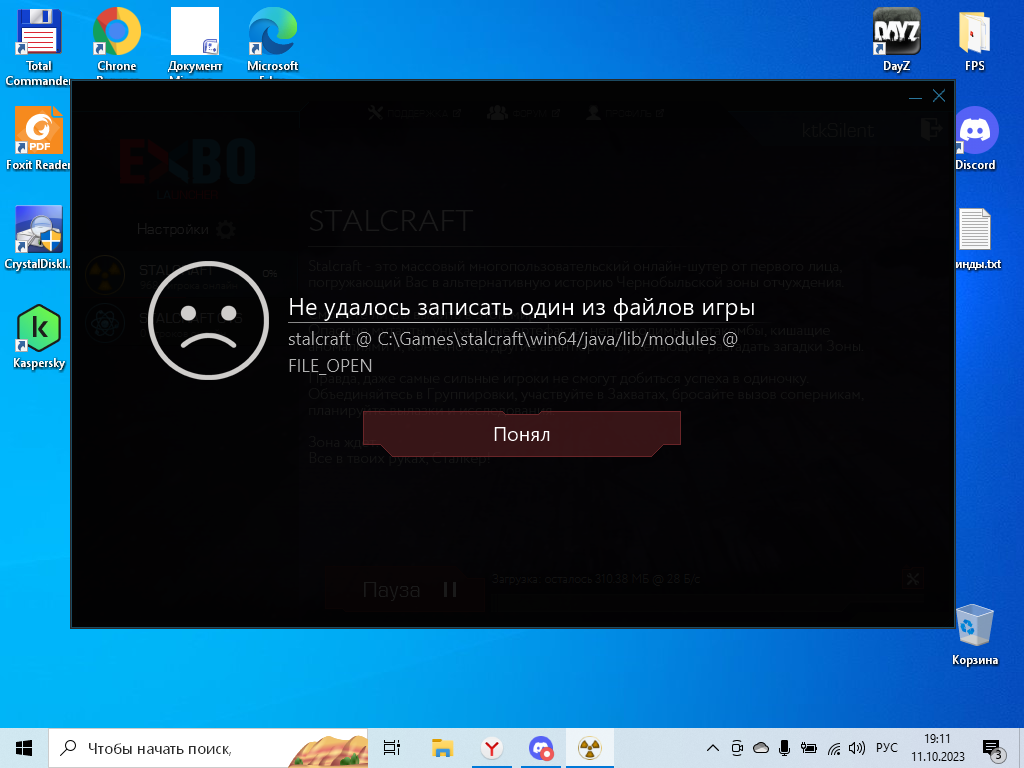
Task: Open the clock showing 19:11
Action: [937, 748]
